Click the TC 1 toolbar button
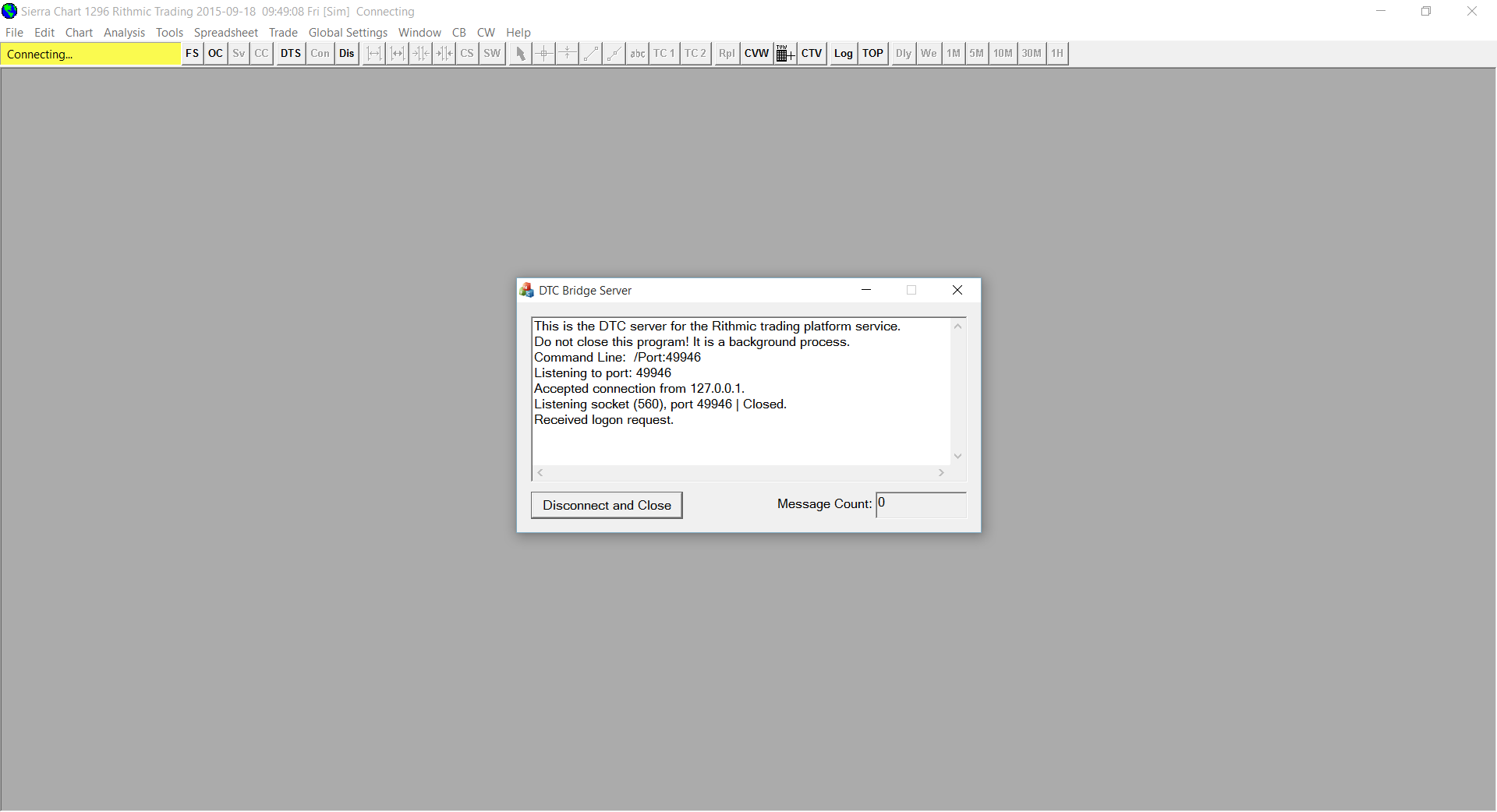1497x812 pixels. [664, 54]
